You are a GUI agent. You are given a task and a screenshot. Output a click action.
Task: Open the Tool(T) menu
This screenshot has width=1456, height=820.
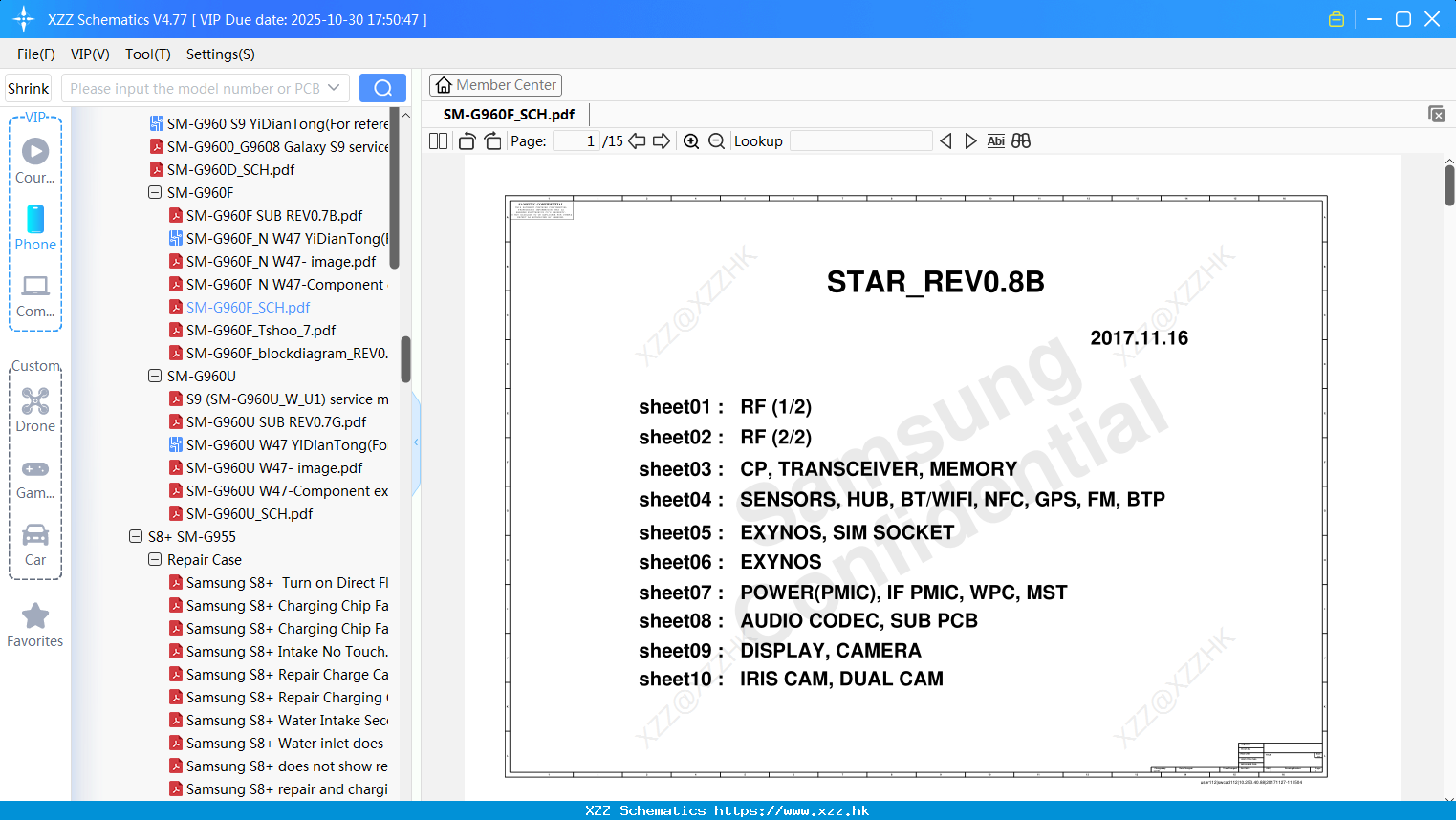click(148, 54)
